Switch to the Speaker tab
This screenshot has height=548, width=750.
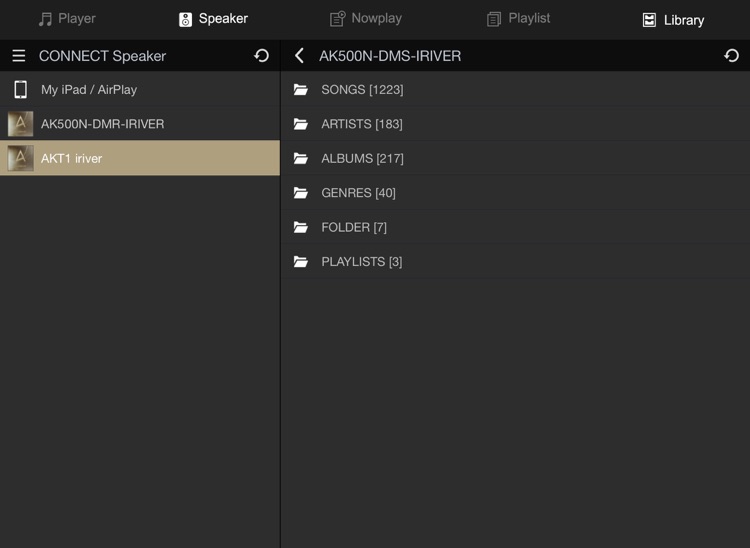pyautogui.click(x=213, y=19)
